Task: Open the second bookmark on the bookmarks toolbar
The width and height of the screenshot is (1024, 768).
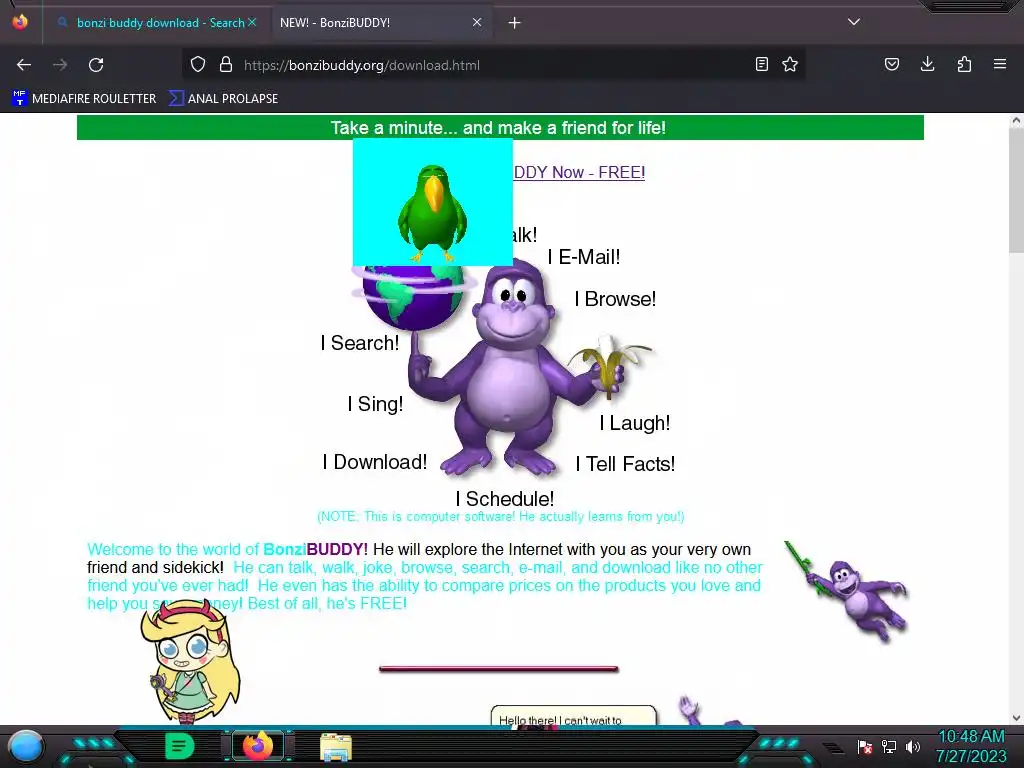Action: tap(223, 99)
